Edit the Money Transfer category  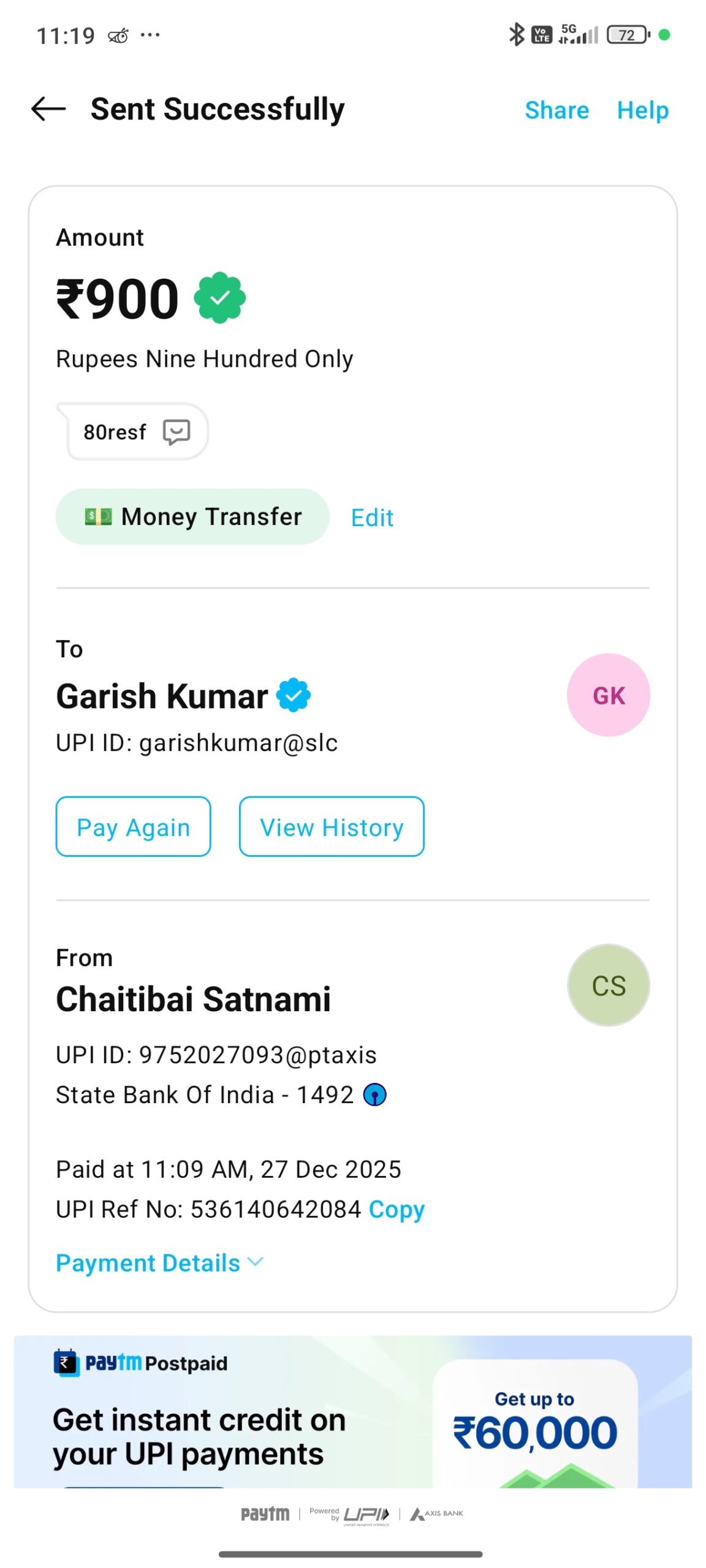pyautogui.click(x=372, y=518)
